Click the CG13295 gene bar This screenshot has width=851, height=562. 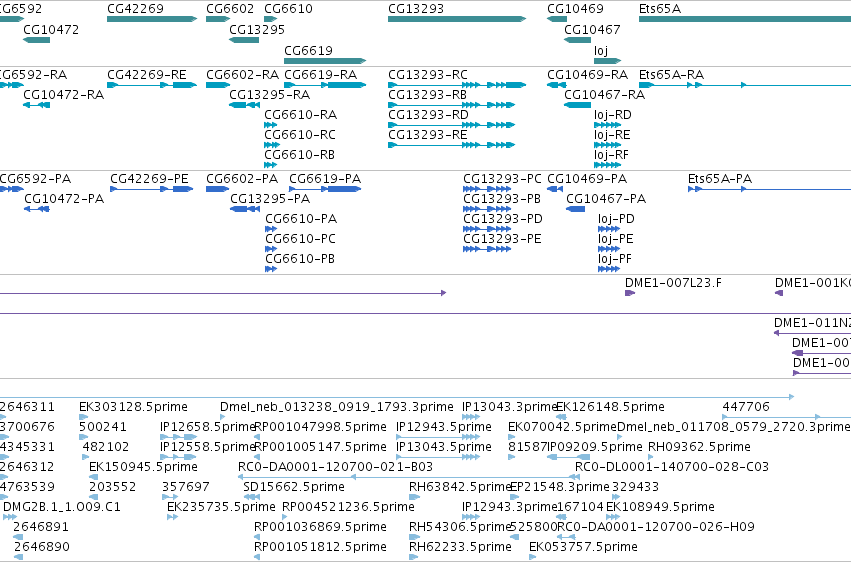244,40
